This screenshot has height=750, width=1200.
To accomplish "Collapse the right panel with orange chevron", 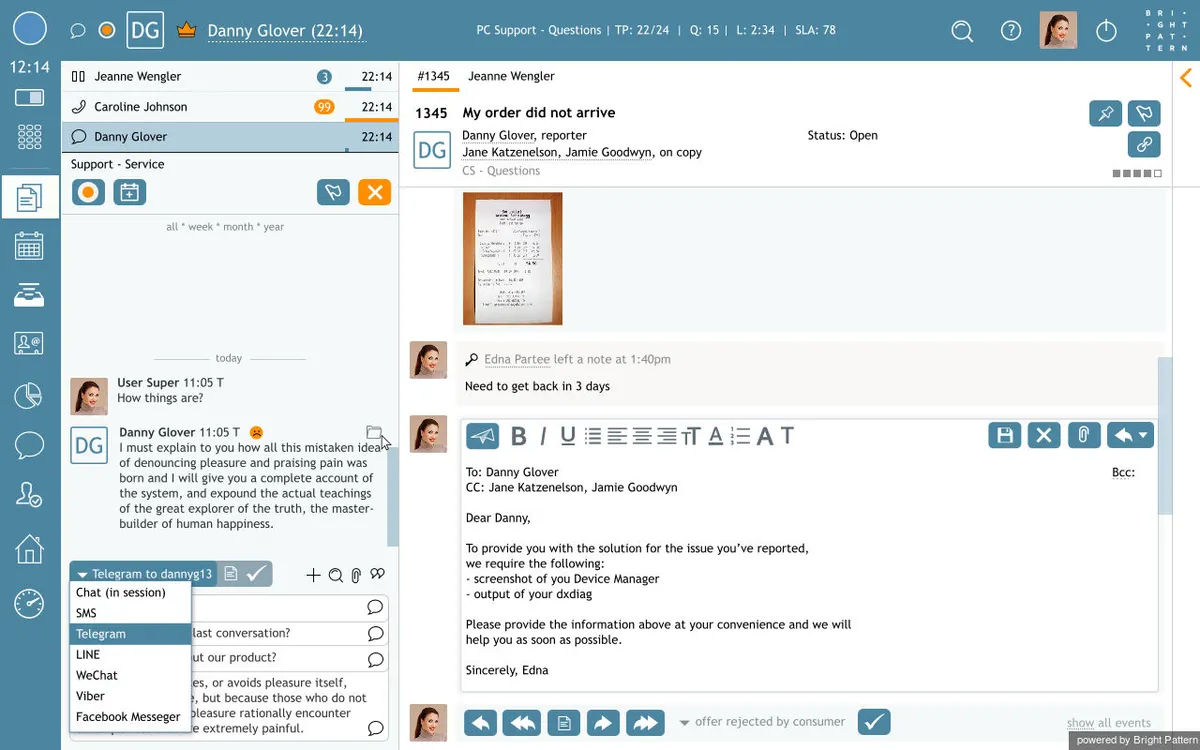I will pyautogui.click(x=1186, y=77).
